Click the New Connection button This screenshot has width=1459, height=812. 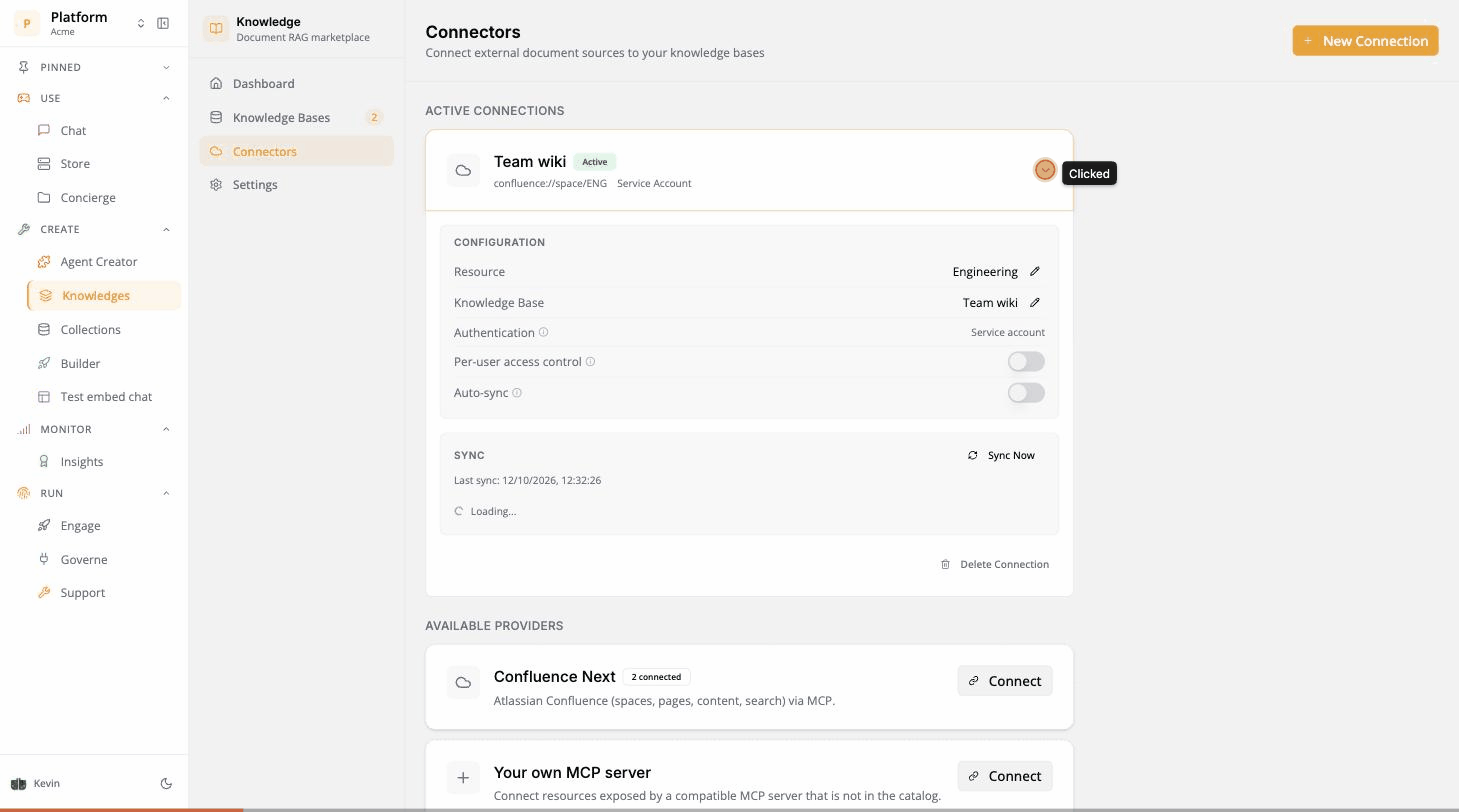(1365, 41)
